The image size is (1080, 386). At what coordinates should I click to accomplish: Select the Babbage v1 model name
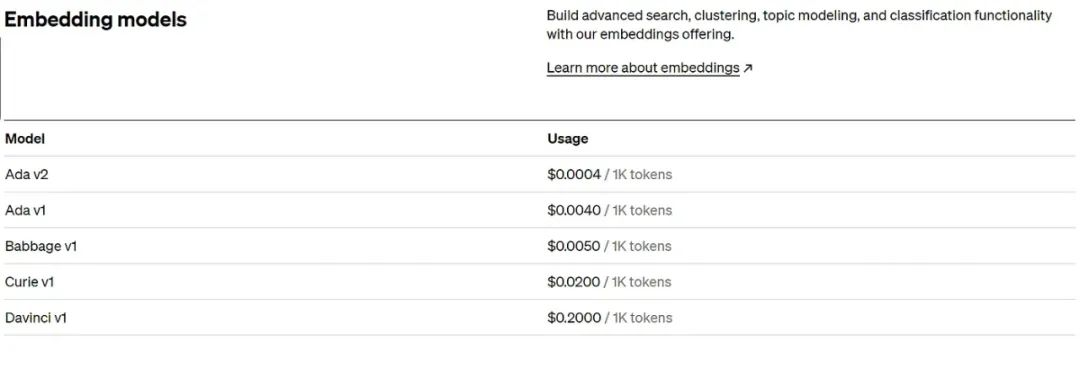[41, 246]
